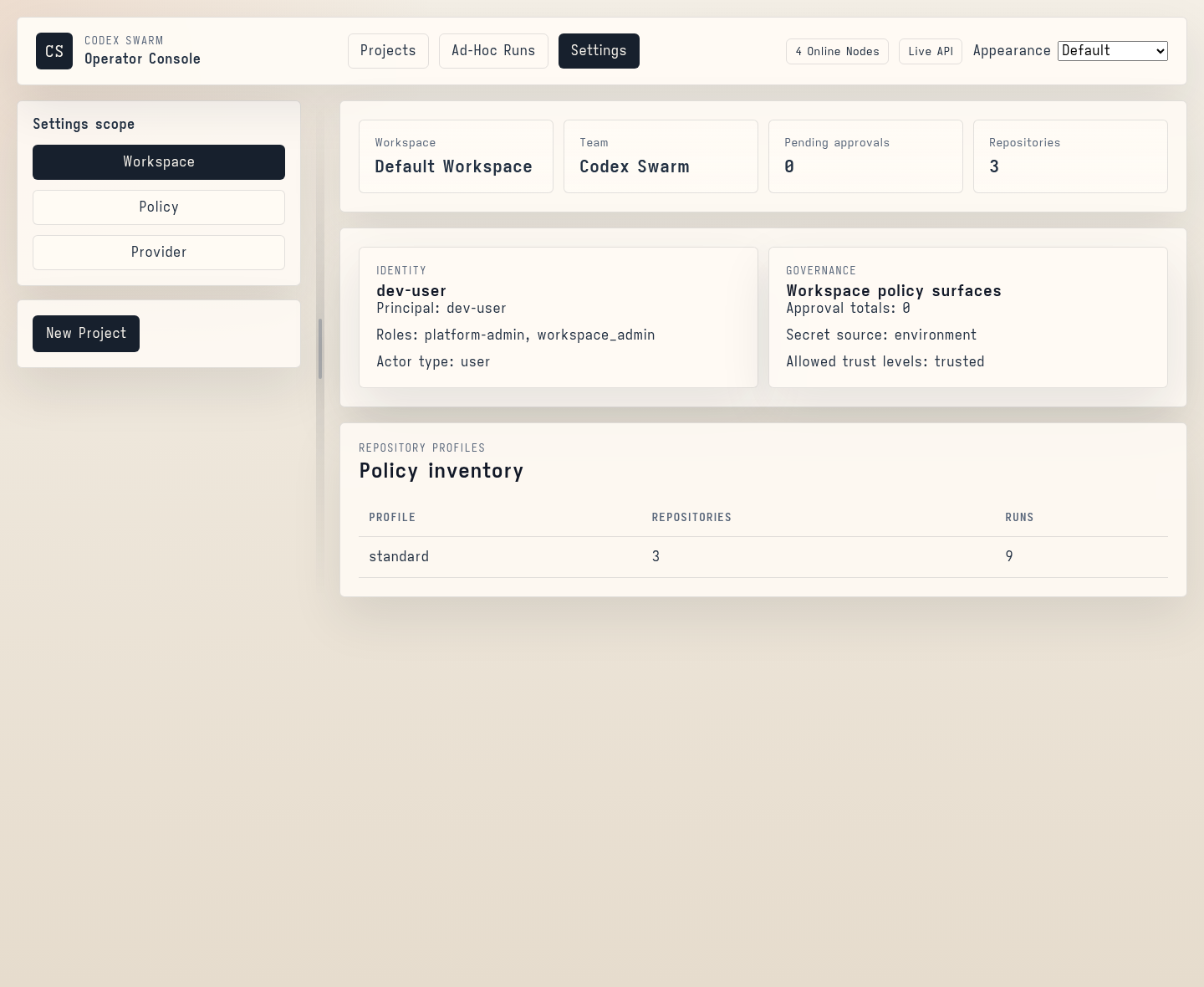The image size is (1204, 987).
Task: Click the Codex Swarm team card
Action: coord(661,156)
